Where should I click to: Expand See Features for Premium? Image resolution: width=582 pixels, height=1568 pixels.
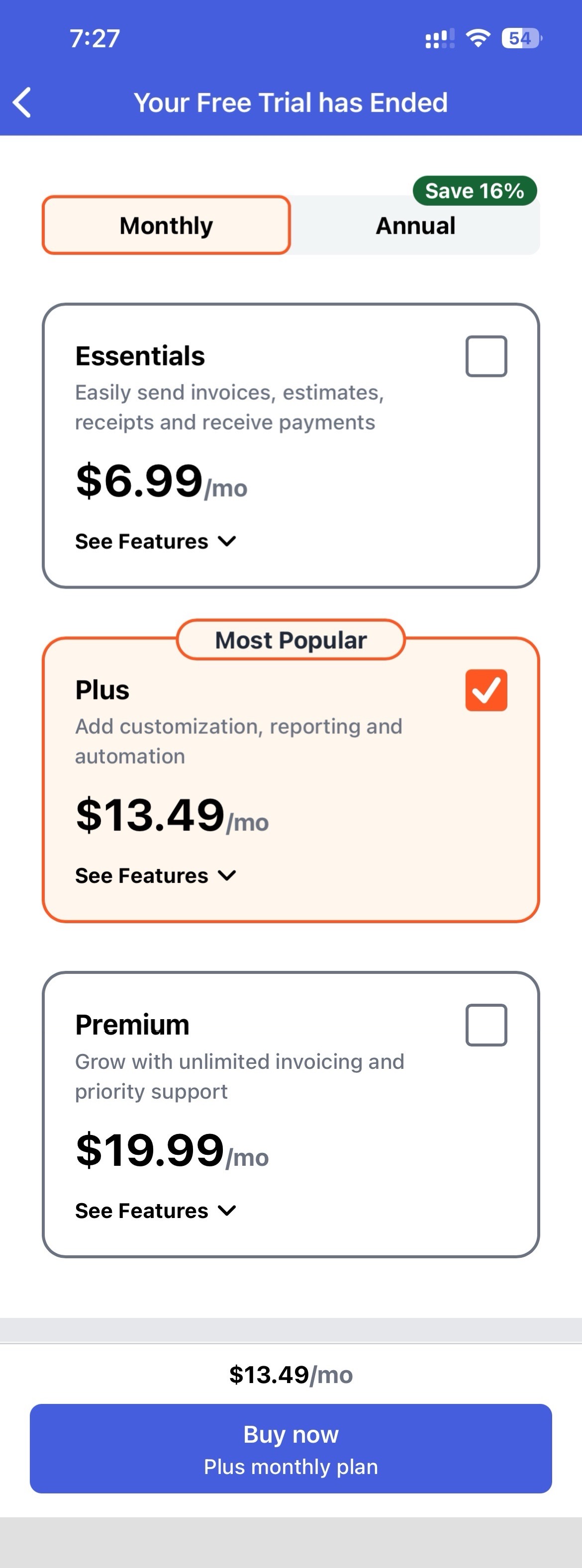tap(155, 1210)
